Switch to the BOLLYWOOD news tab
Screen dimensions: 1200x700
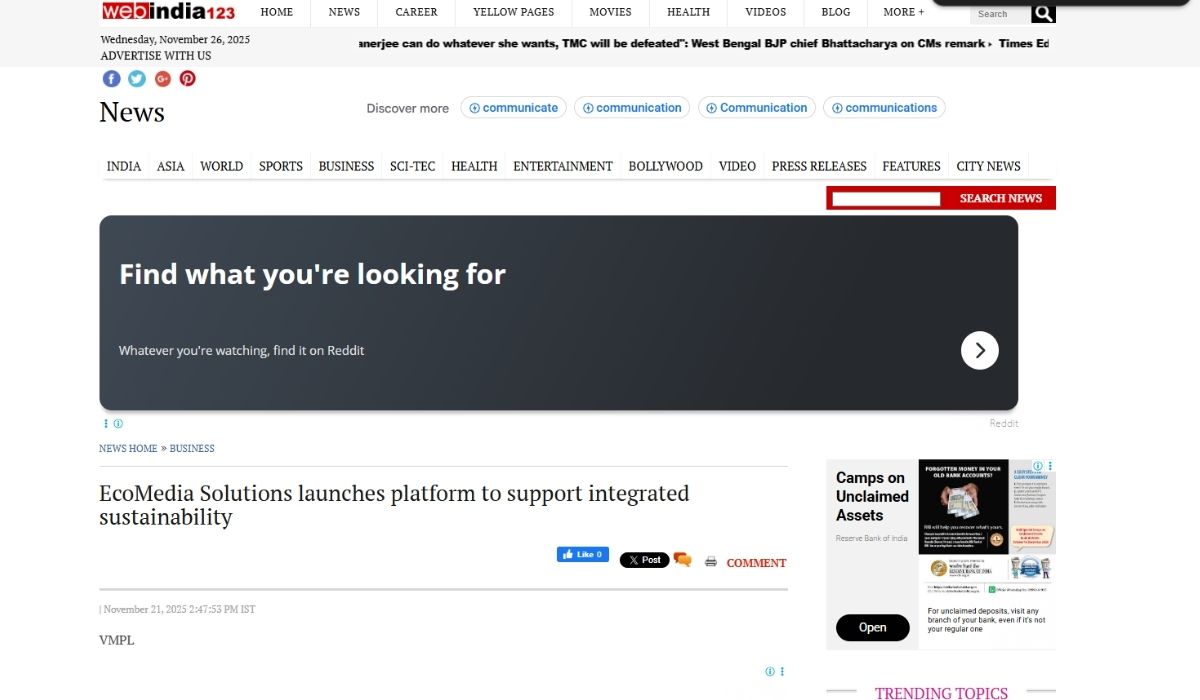click(x=665, y=166)
